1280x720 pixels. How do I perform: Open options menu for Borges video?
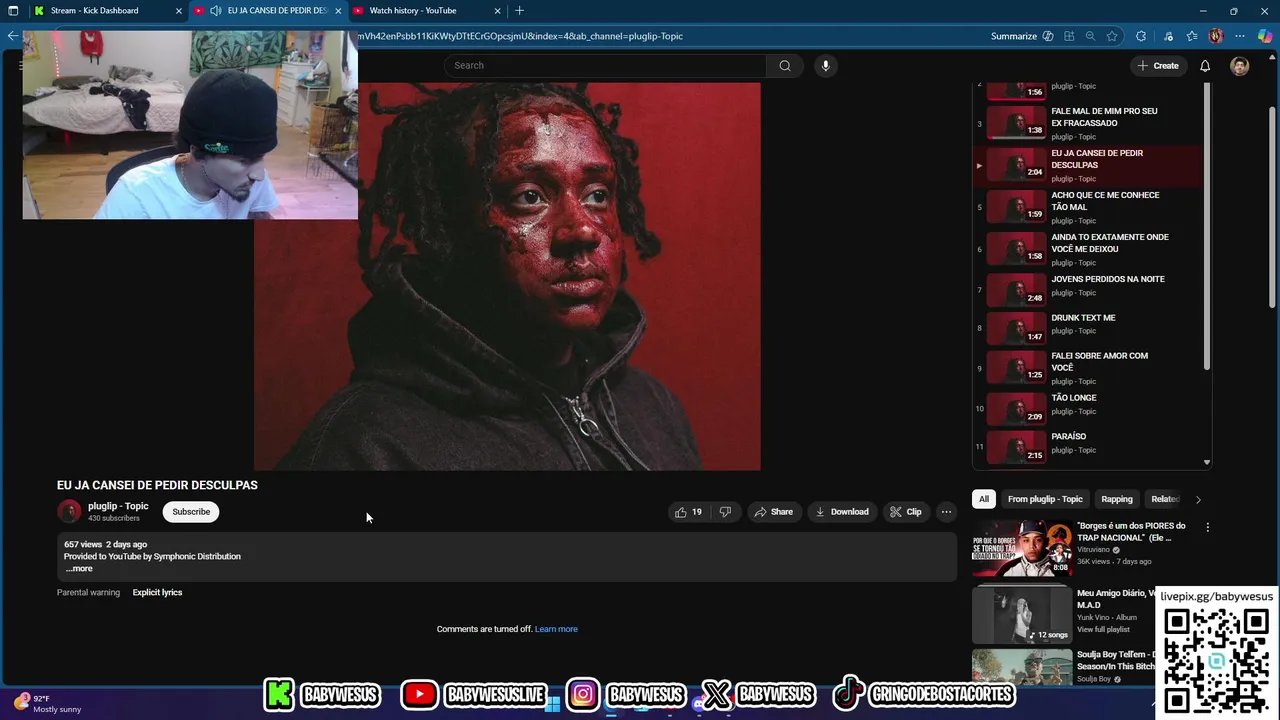click(x=1207, y=527)
